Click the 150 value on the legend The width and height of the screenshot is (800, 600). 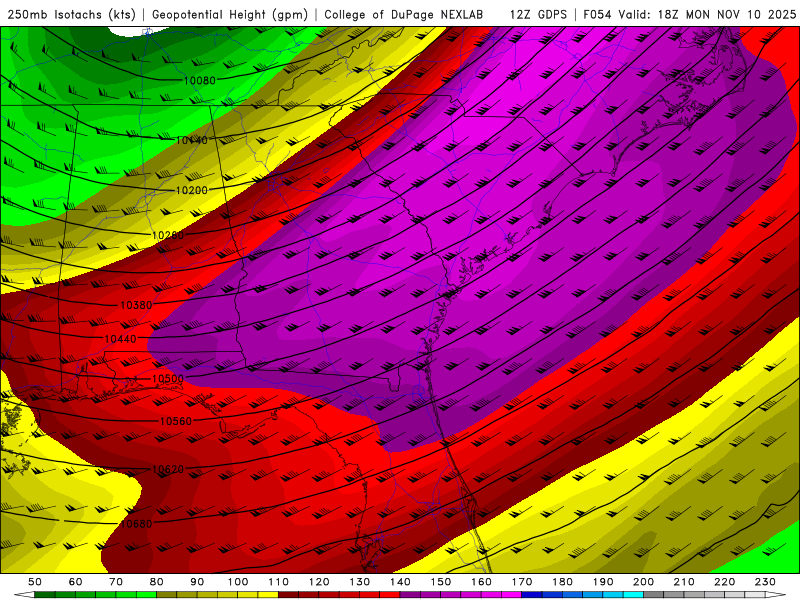pyautogui.click(x=441, y=582)
